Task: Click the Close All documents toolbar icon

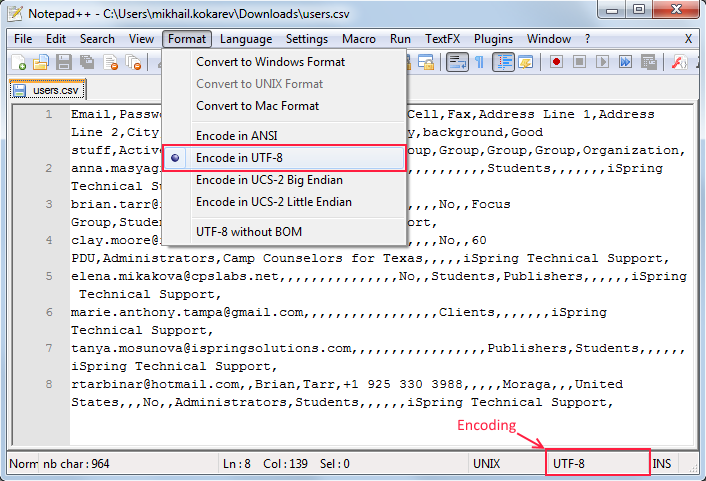Action: [133, 62]
